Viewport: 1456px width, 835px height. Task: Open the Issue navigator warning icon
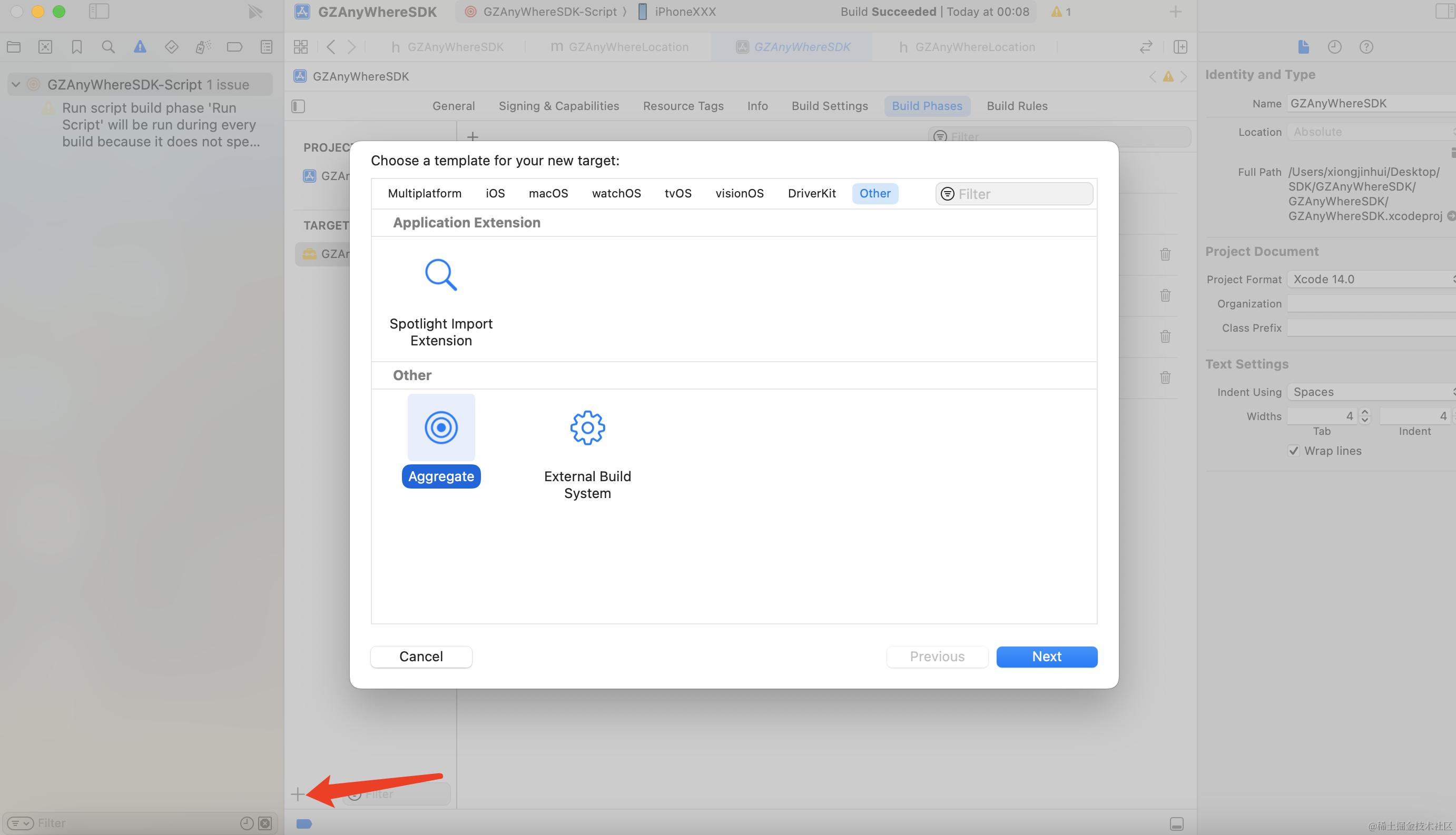(x=140, y=47)
